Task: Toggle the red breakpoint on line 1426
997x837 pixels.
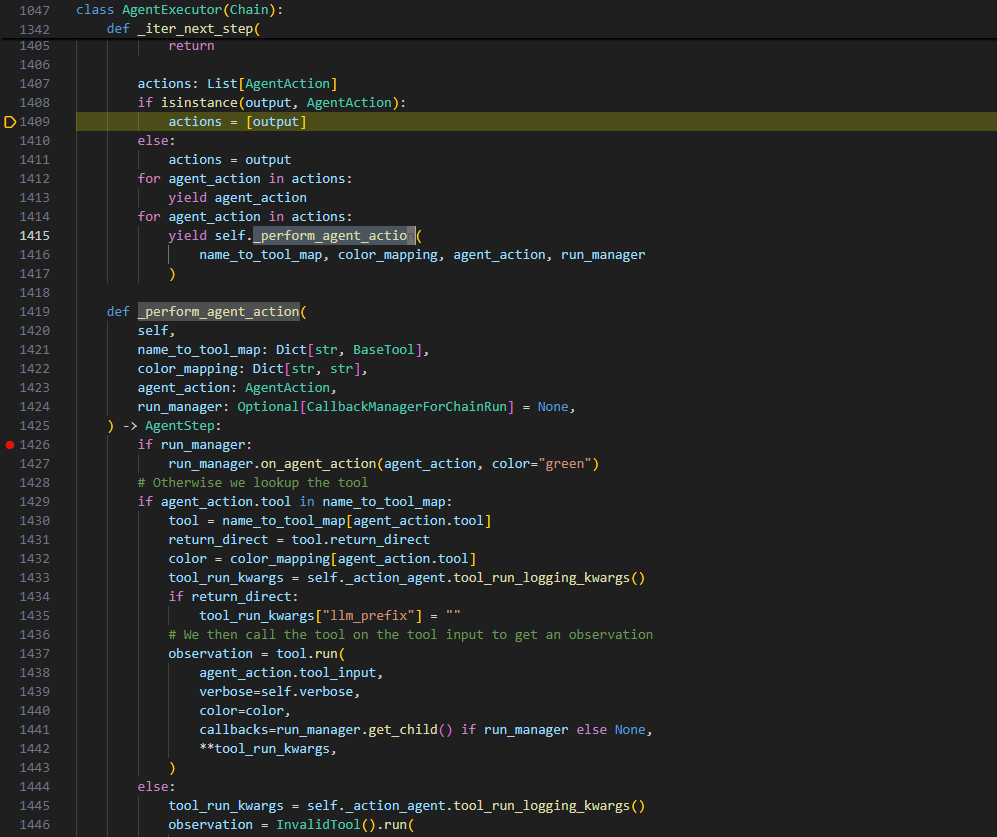Action: pyautogui.click(x=10, y=445)
